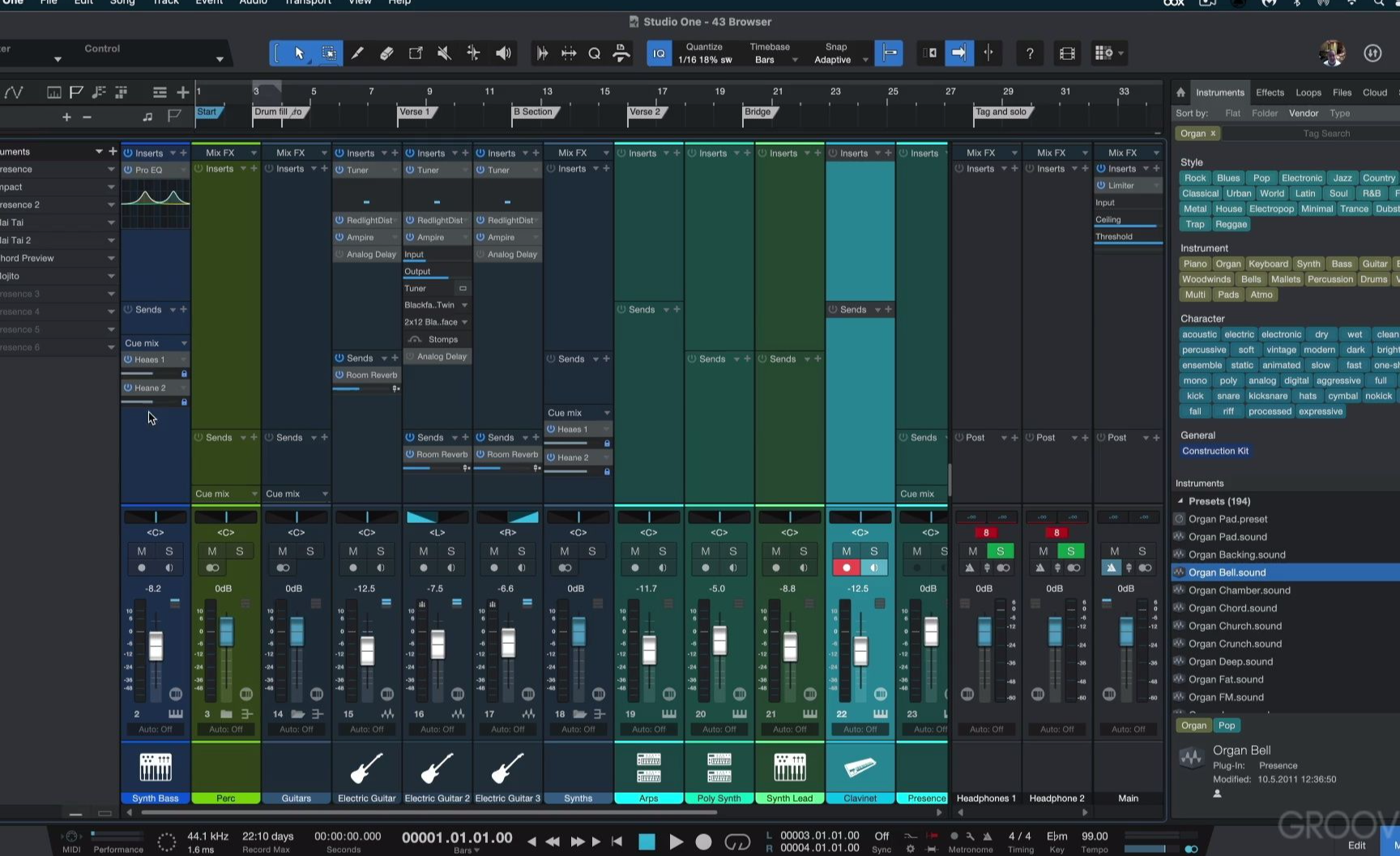Enable Loop playback in the transport
The image size is (1400, 856).
point(738,841)
